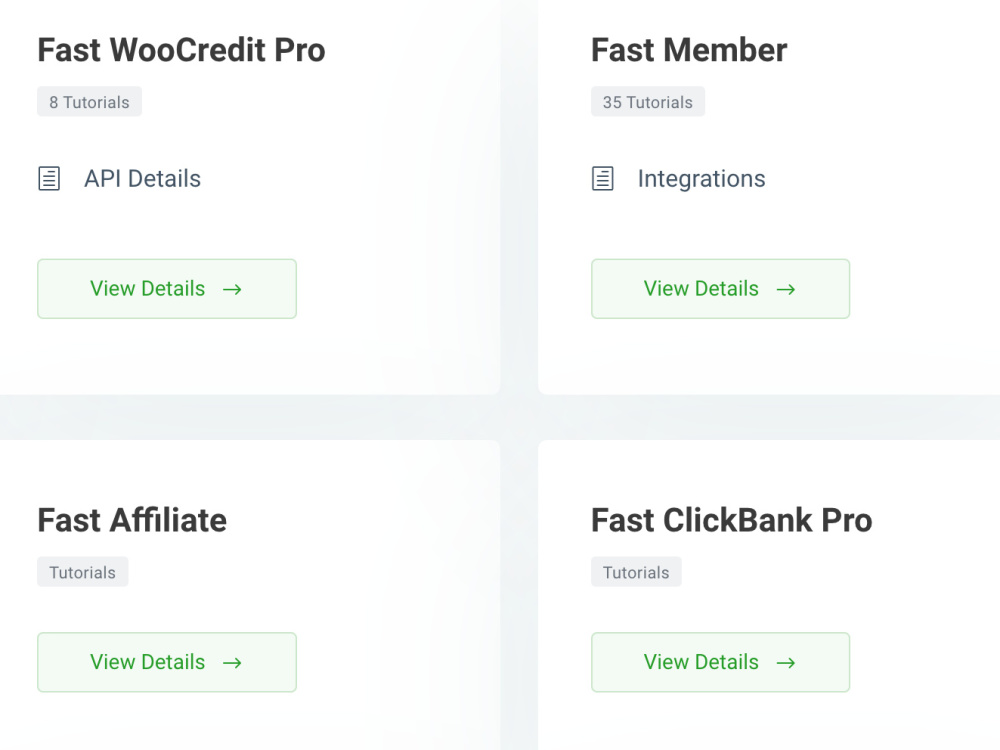Click the arrow icon in Fast Affiliate's View Details
Image resolution: width=1000 pixels, height=750 pixels.
click(232, 663)
